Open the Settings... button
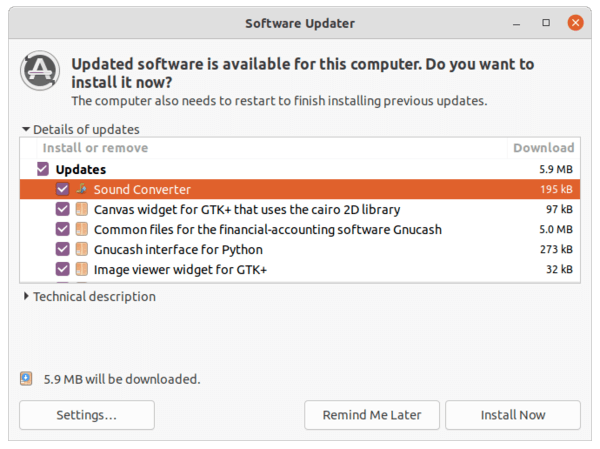This screenshot has width=600, height=449. coord(87,415)
